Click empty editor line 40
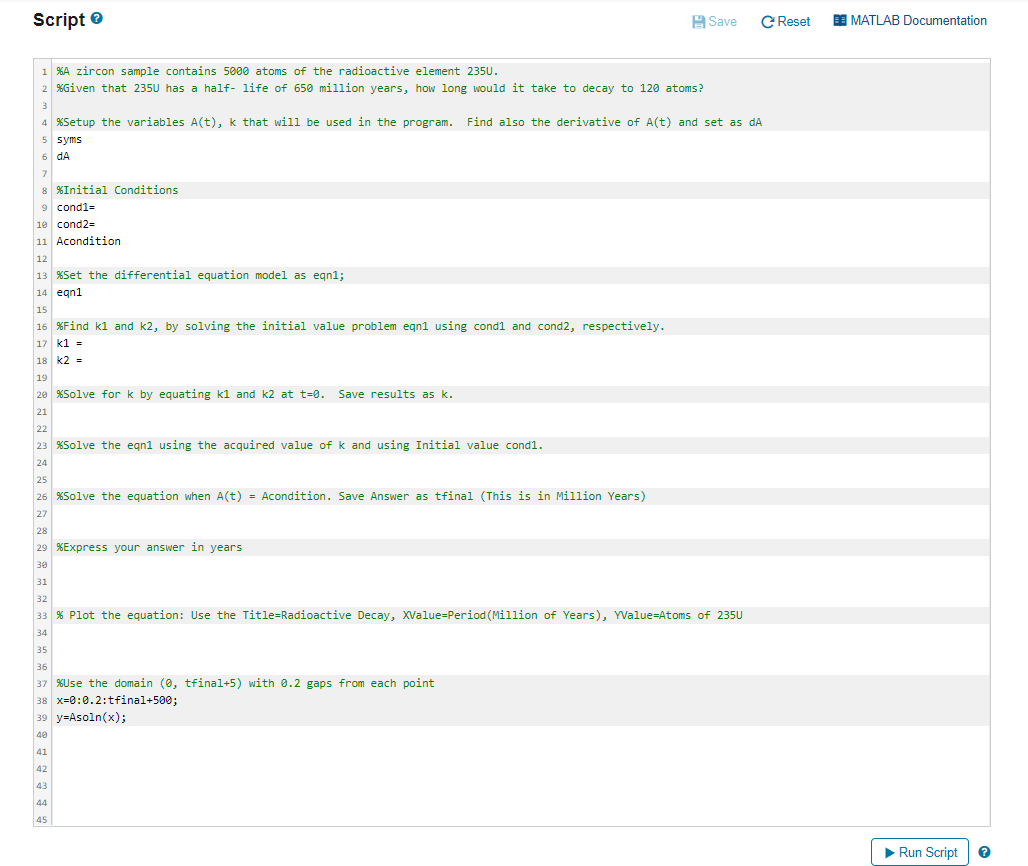This screenshot has width=1028, height=866. click(521, 735)
